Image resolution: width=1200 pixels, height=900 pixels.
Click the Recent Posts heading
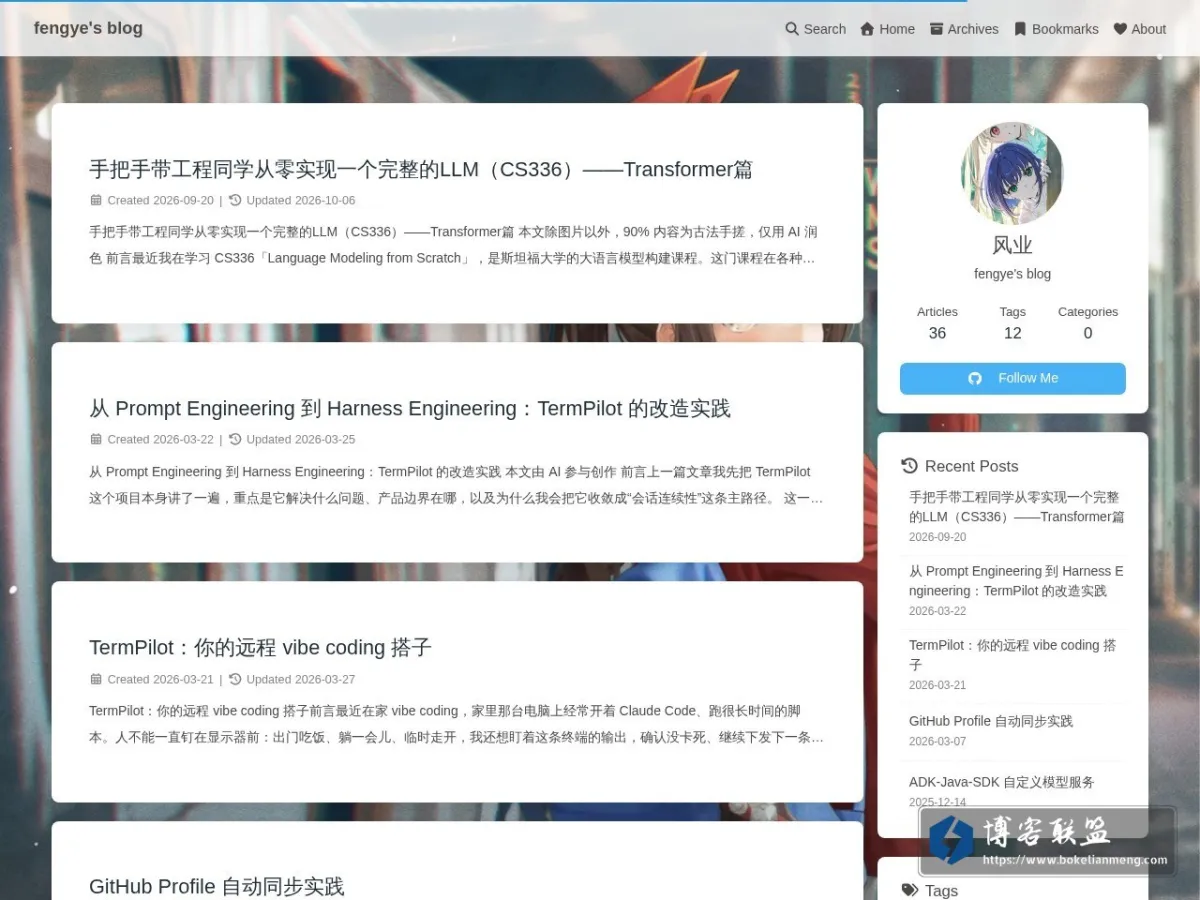(960, 466)
